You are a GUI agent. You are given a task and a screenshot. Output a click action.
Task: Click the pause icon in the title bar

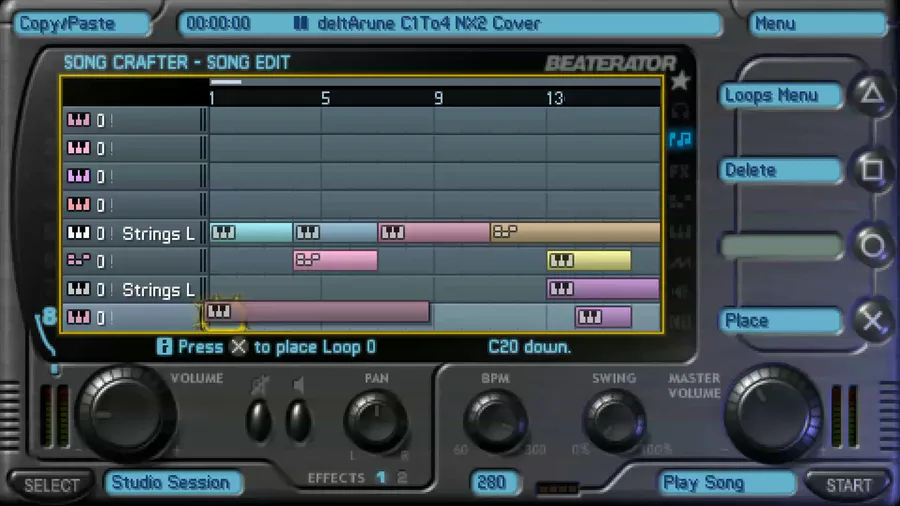coord(301,24)
